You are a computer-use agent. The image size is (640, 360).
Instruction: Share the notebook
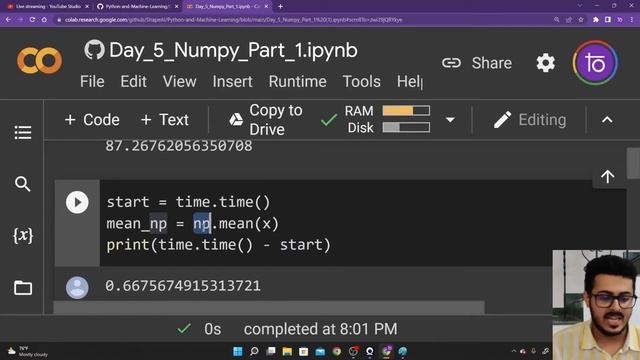(477, 63)
